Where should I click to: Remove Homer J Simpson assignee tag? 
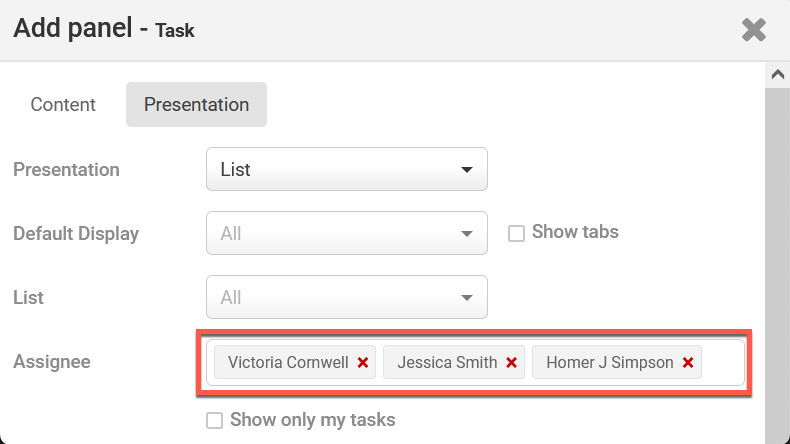tap(688, 363)
